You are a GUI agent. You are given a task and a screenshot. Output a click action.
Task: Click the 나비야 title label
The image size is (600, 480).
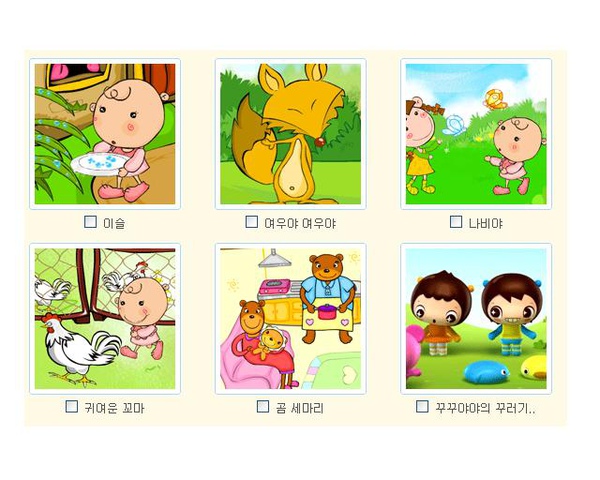click(486, 223)
